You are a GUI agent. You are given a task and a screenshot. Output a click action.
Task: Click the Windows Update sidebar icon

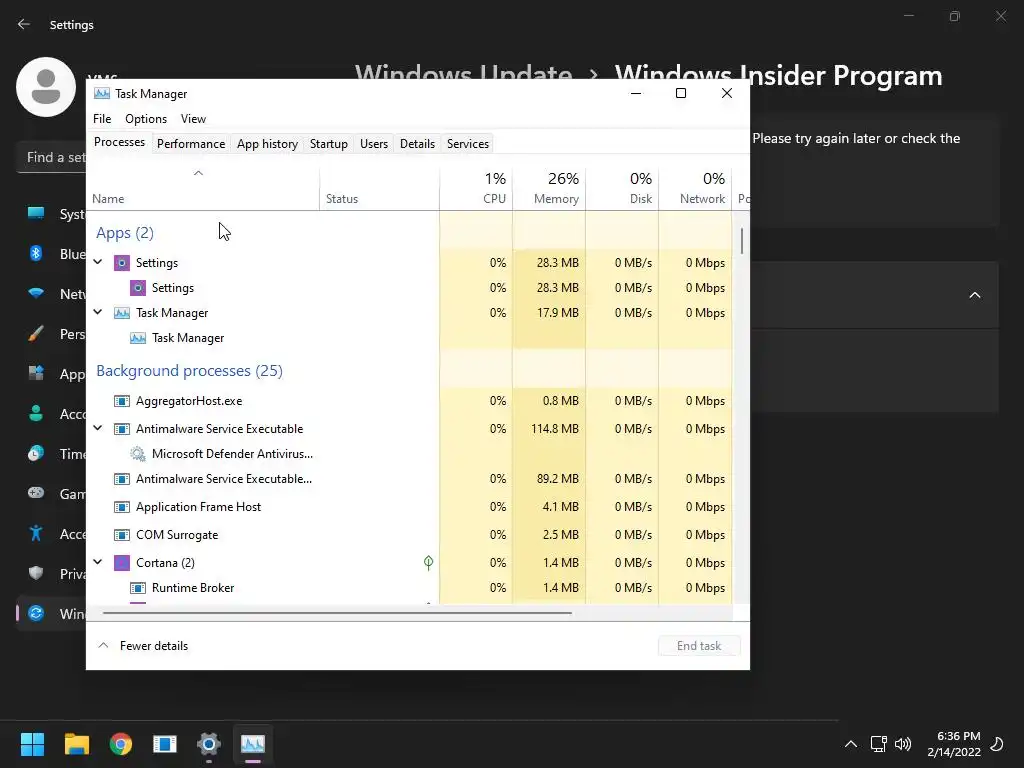tap(36, 613)
